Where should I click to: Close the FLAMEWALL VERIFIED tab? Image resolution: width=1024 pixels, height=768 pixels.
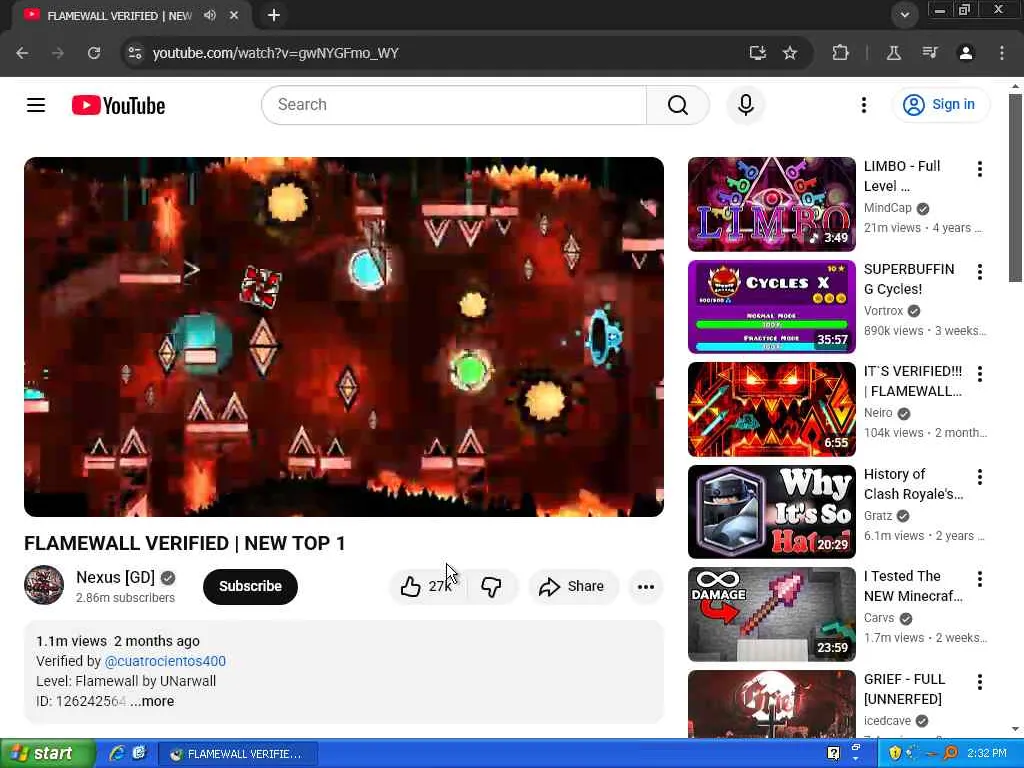(x=234, y=15)
